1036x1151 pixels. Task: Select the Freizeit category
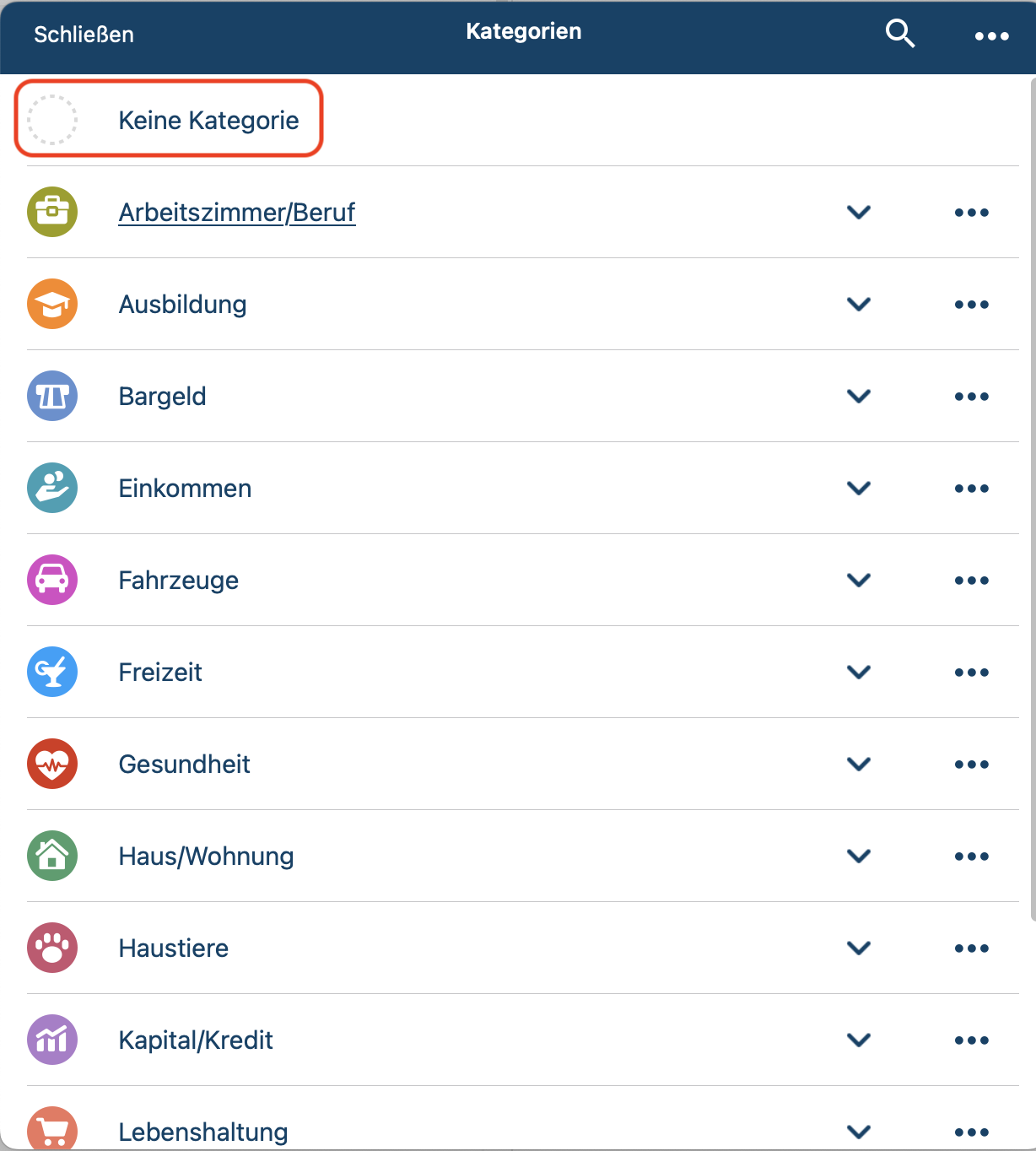tap(160, 673)
